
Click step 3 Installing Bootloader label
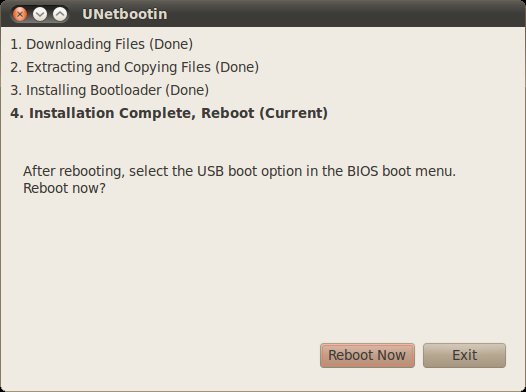pos(109,90)
